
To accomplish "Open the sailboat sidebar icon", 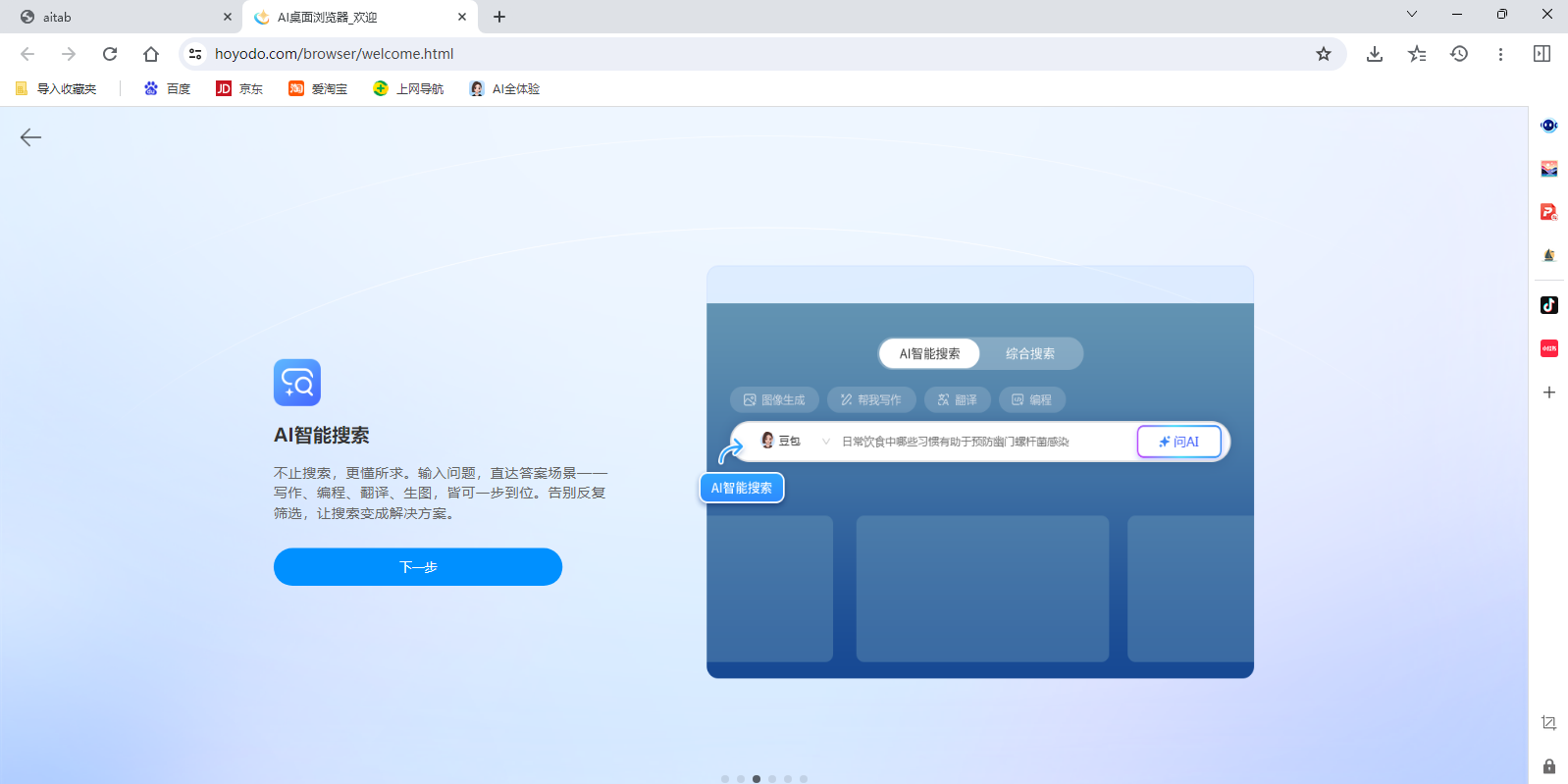I will click(x=1548, y=255).
